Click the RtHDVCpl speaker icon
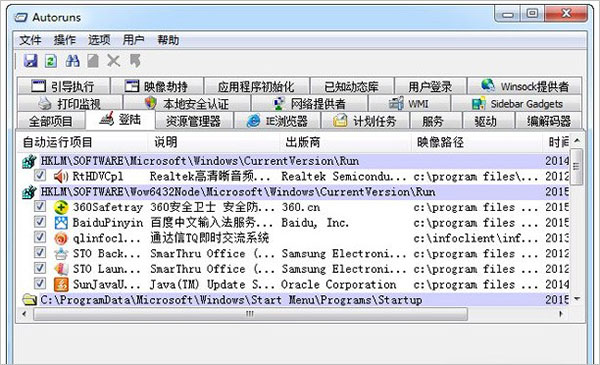Screen dimensions: 600x365 click(x=61, y=176)
